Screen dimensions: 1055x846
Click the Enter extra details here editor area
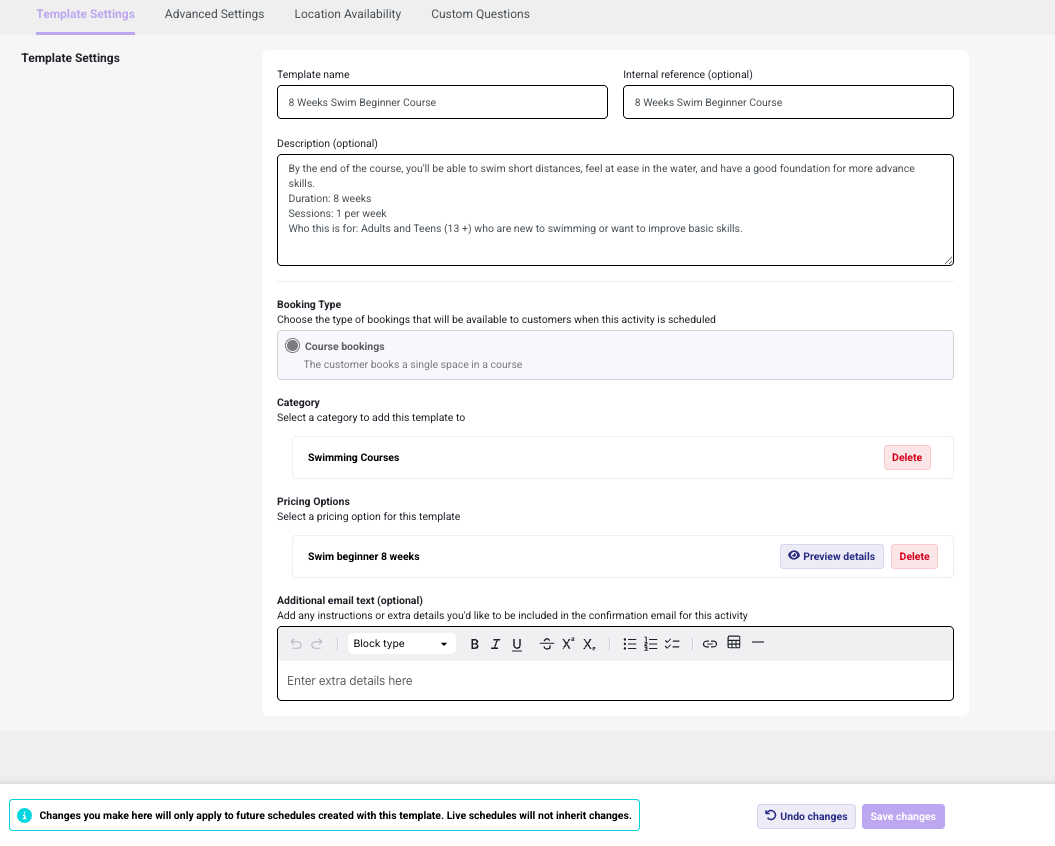tap(615, 680)
